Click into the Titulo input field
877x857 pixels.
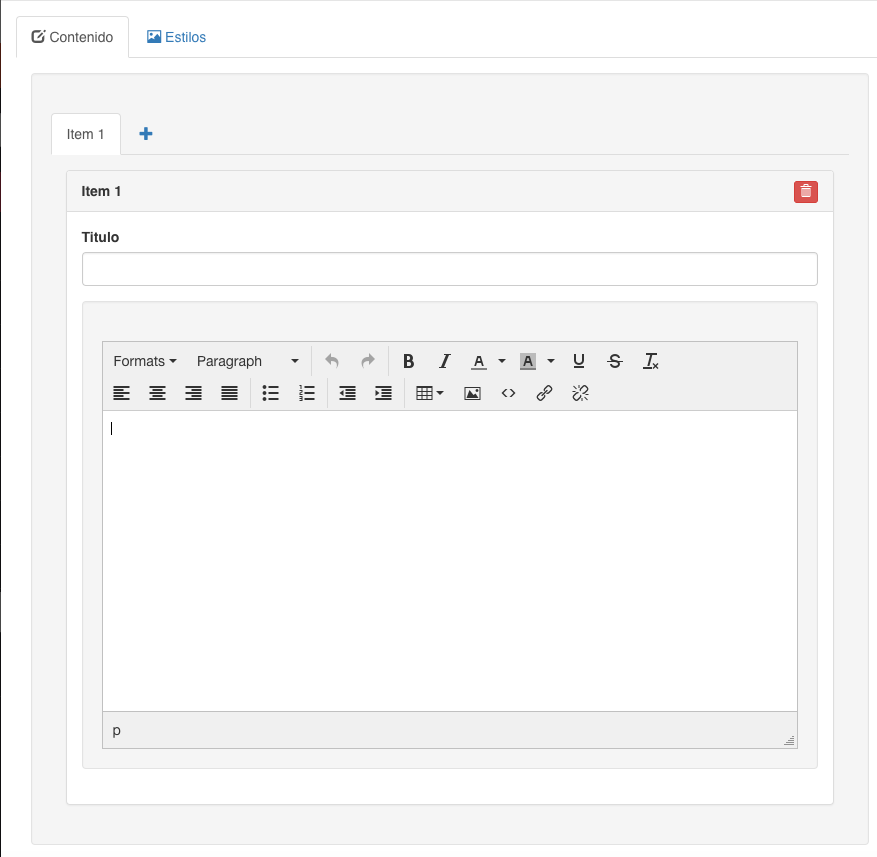point(450,269)
